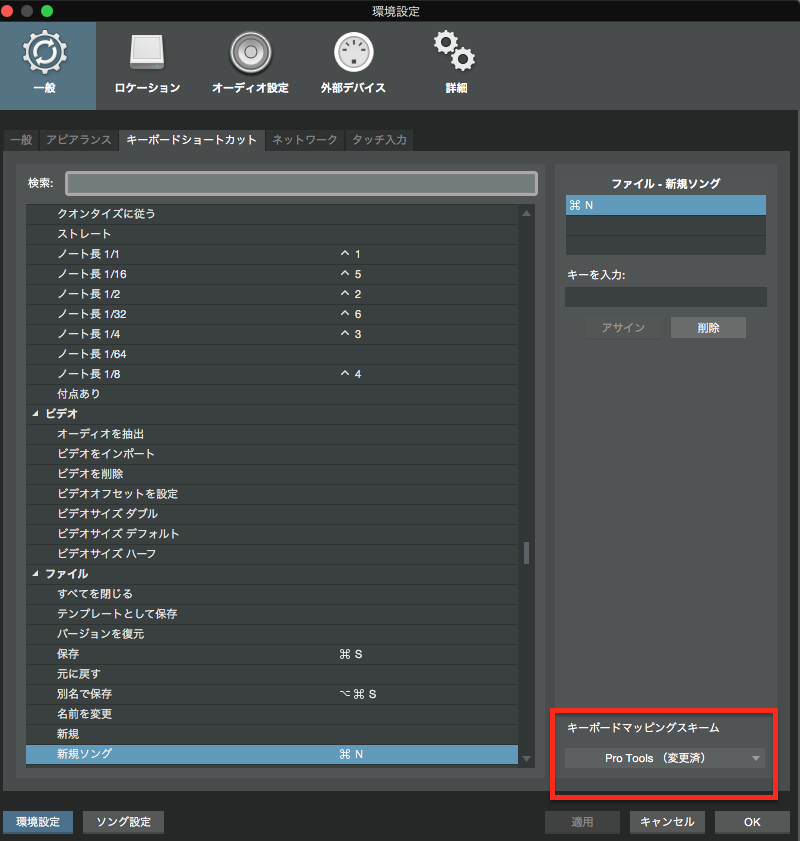800x841 pixels.
Task: Select the ノート長 1/1 row
Action: 272,254
